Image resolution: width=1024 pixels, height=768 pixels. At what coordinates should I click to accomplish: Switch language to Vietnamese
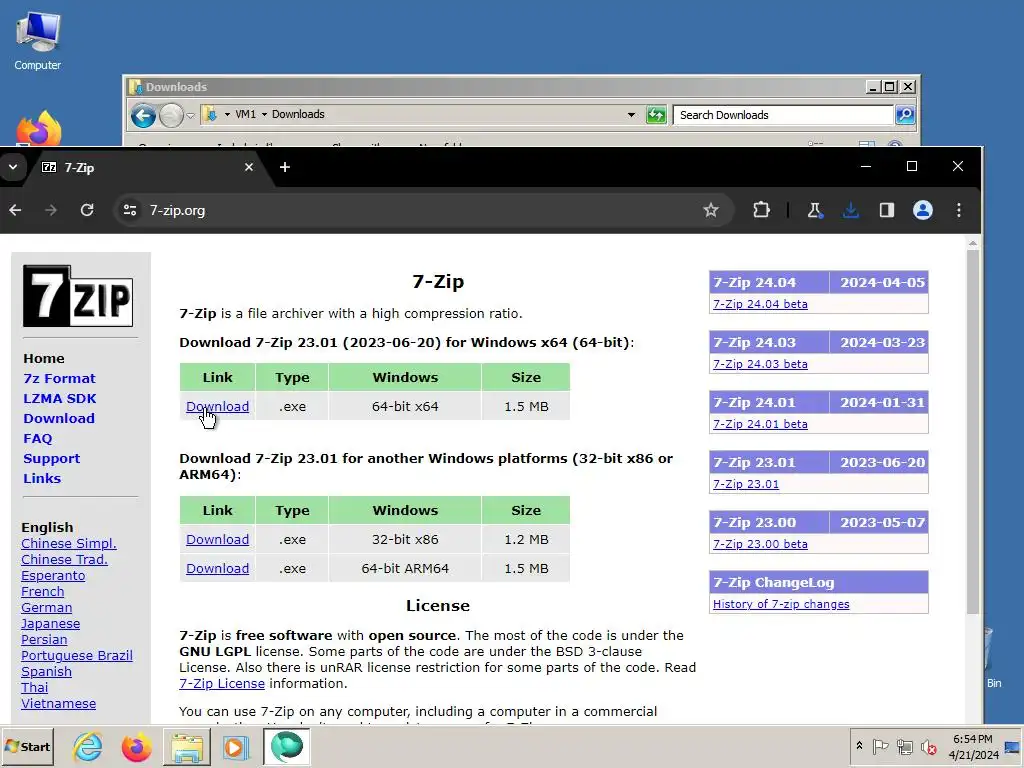tap(58, 703)
